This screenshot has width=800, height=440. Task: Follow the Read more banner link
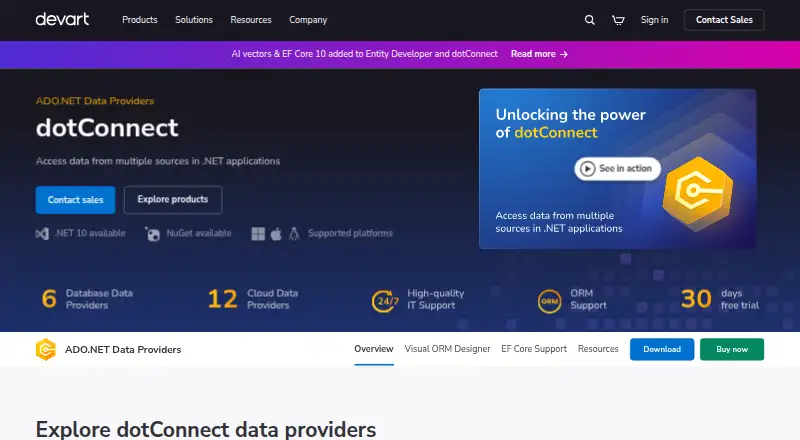[539, 54]
